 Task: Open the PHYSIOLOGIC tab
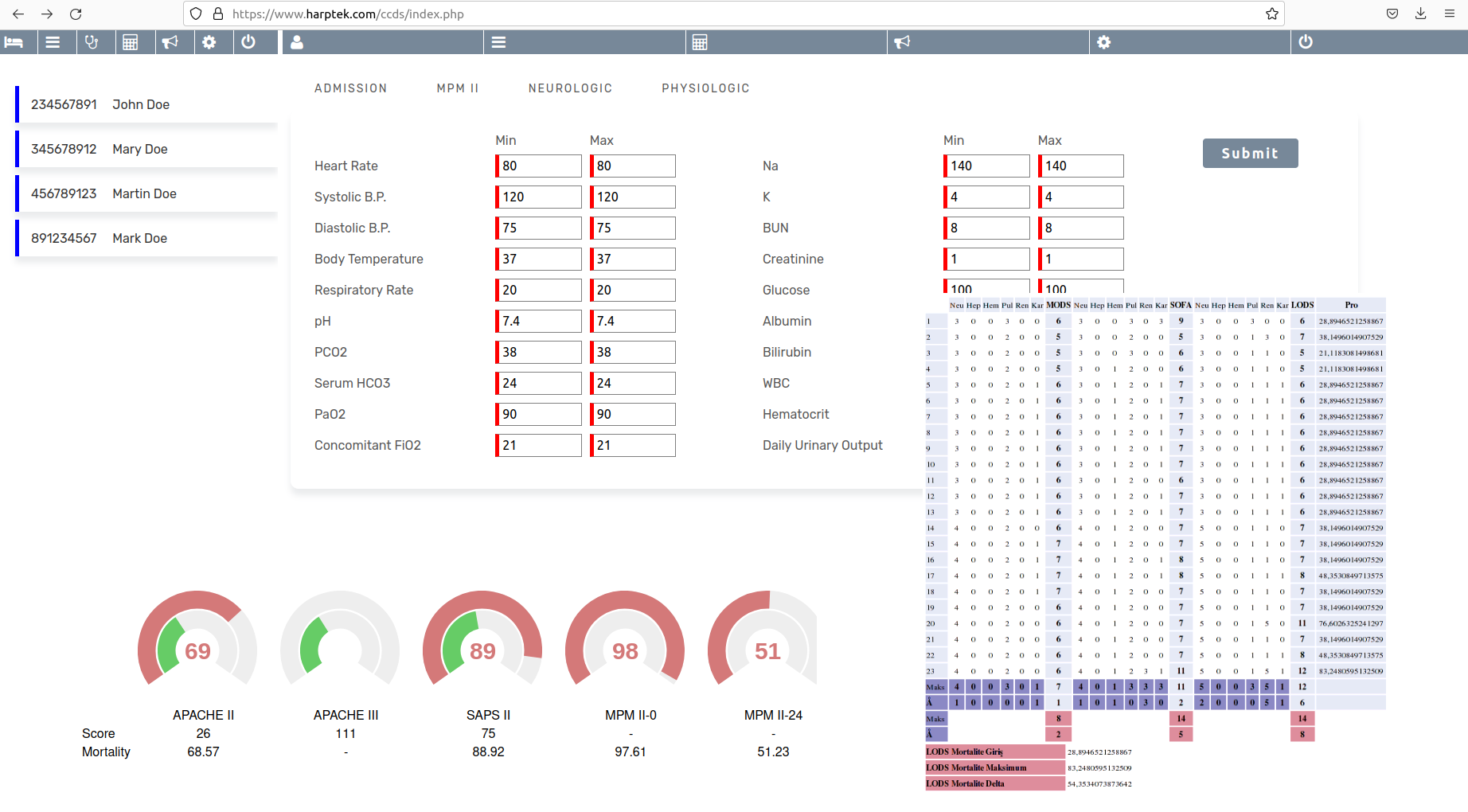click(706, 88)
